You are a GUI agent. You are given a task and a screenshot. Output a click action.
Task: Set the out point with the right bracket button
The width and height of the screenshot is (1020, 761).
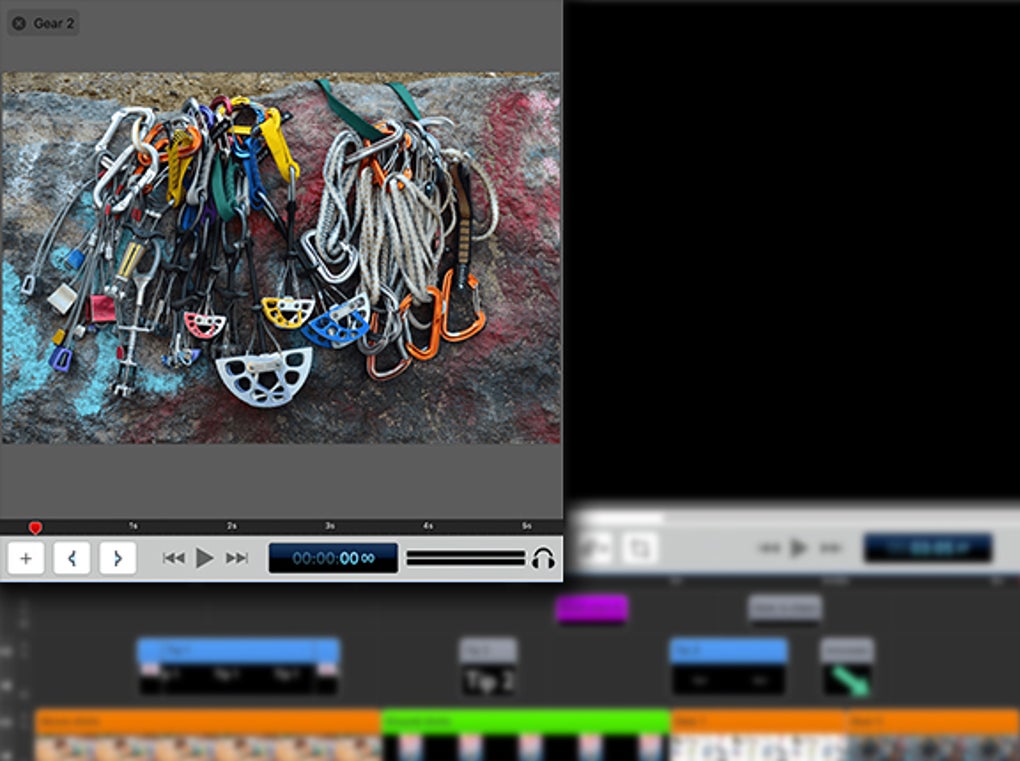(x=118, y=558)
